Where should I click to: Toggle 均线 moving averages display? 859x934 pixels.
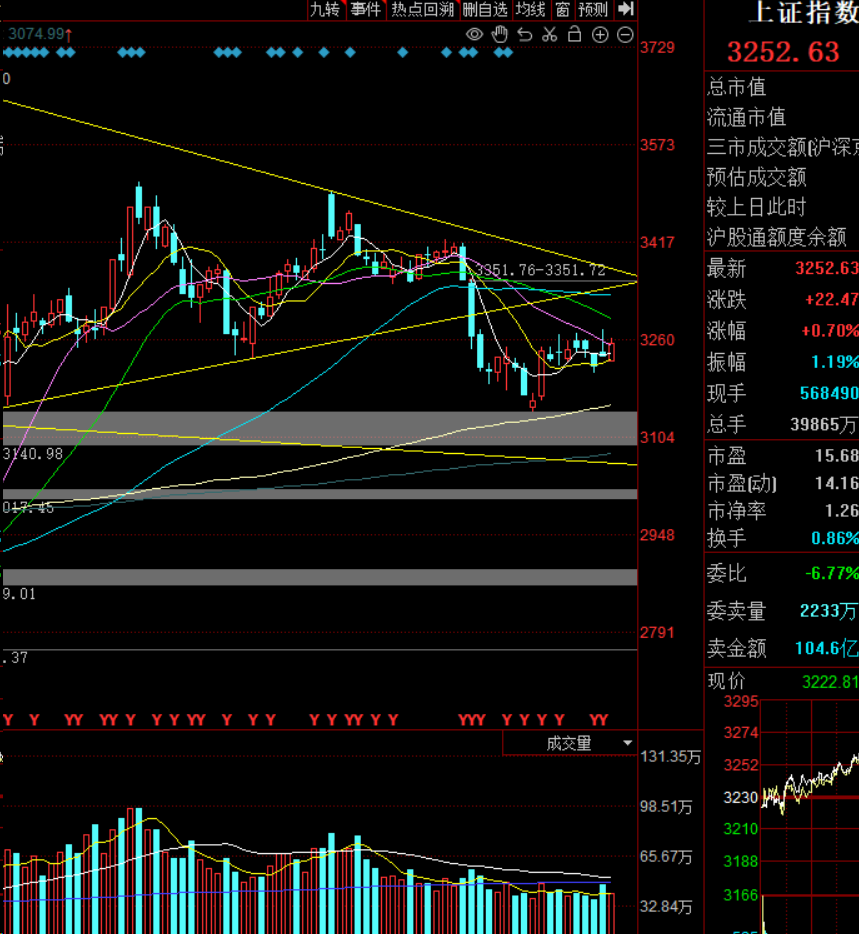[x=531, y=9]
